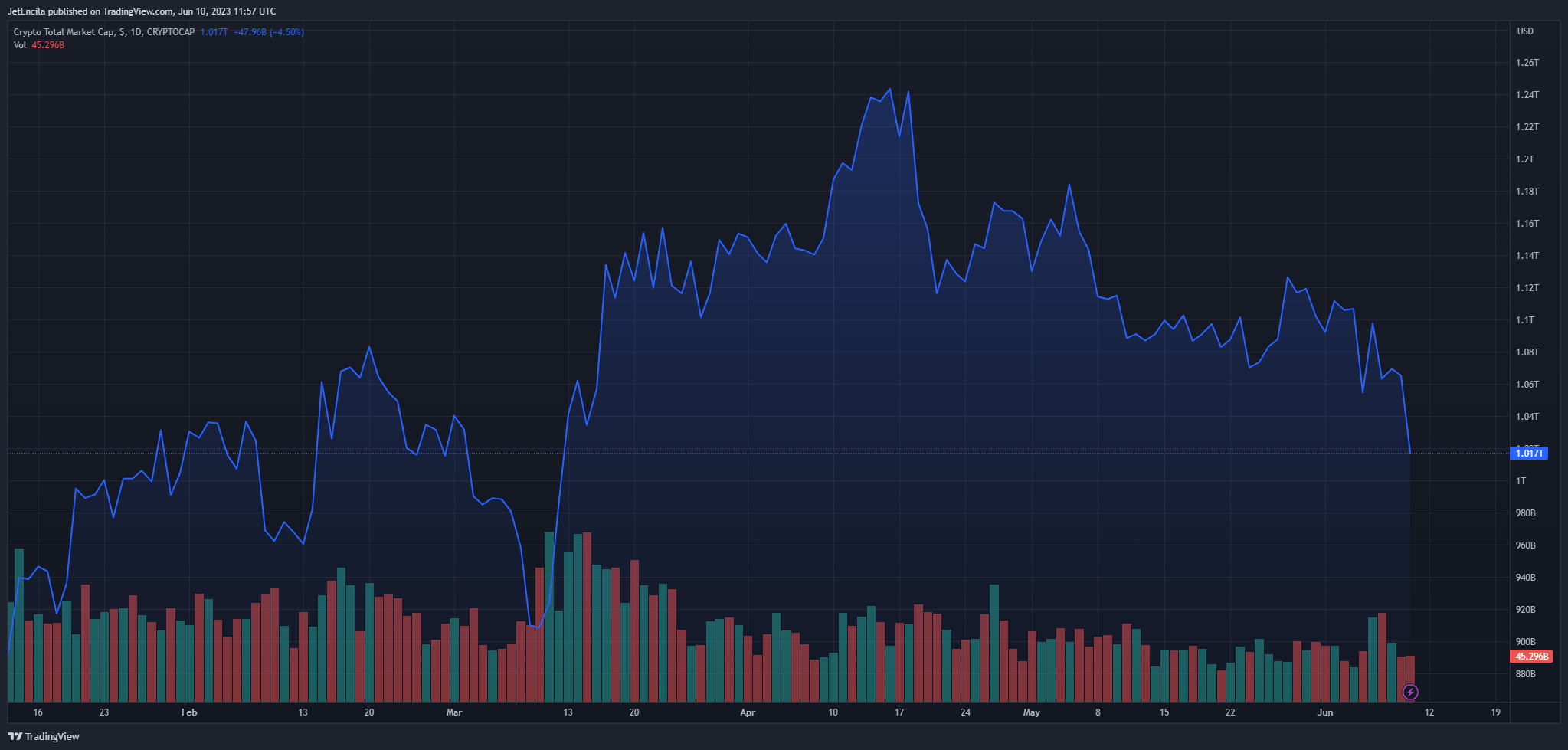Select the red 45.296B volume label
Screen dimensions: 1568x750
1531,657
